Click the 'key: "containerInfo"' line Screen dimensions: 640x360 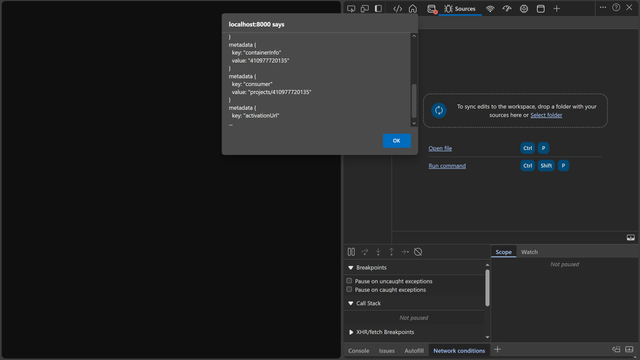256,53
